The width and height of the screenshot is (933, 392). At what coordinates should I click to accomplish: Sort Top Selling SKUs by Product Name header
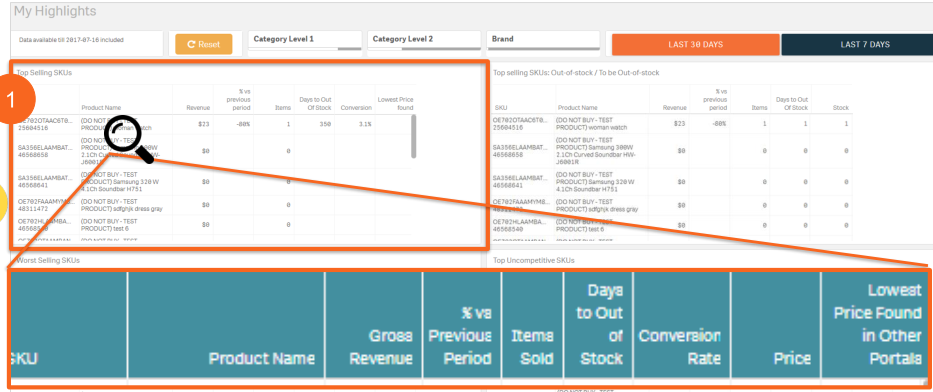[x=101, y=108]
